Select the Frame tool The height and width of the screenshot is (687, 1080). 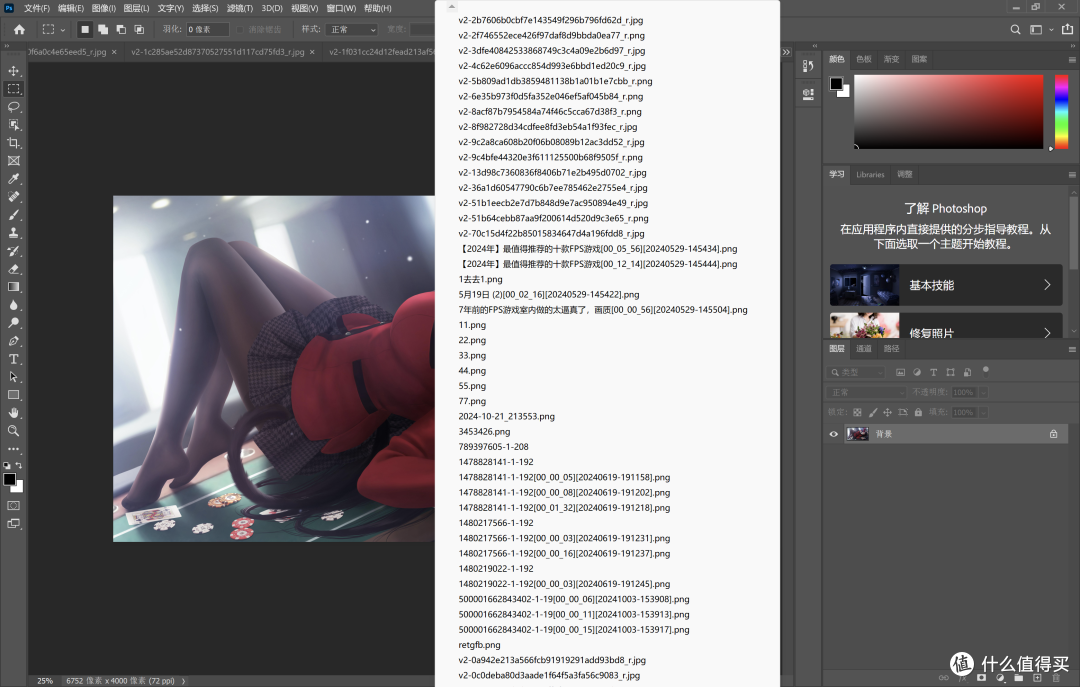14,161
